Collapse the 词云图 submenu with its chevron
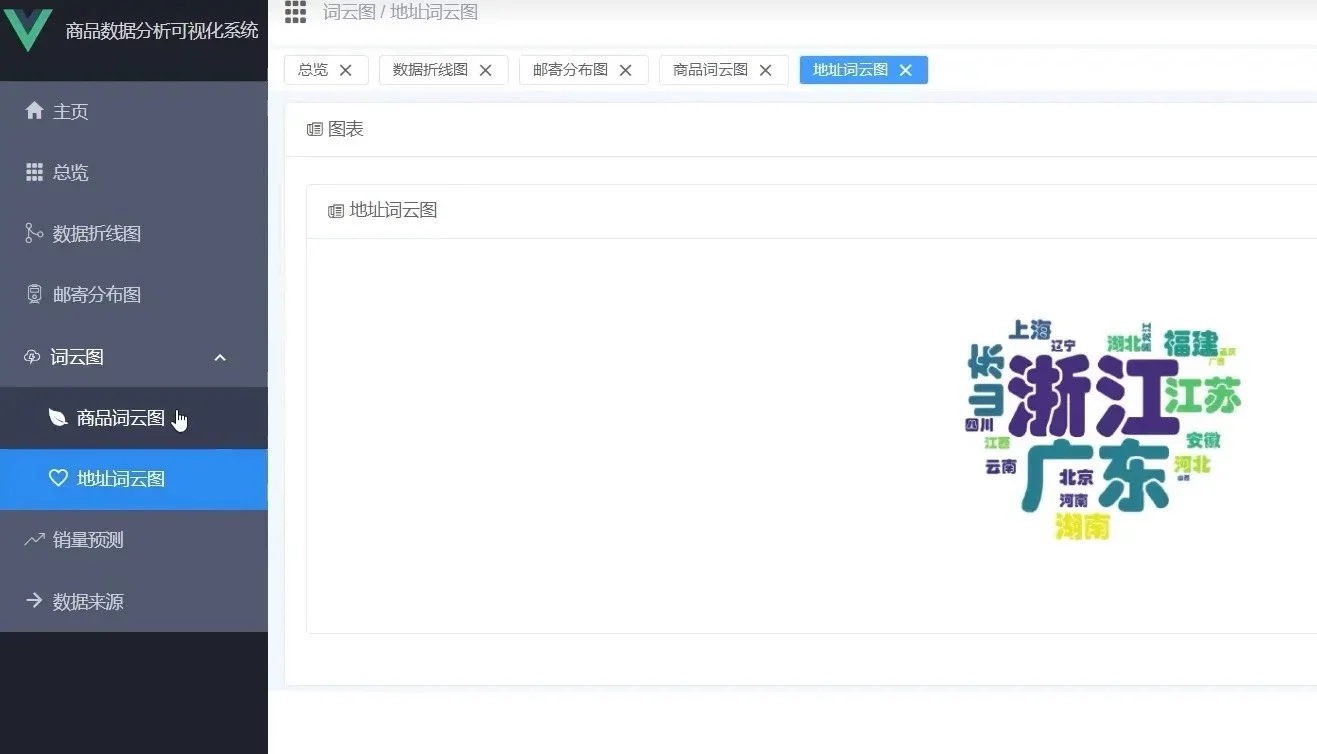Image resolution: width=1317 pixels, height=754 pixels. tap(219, 357)
